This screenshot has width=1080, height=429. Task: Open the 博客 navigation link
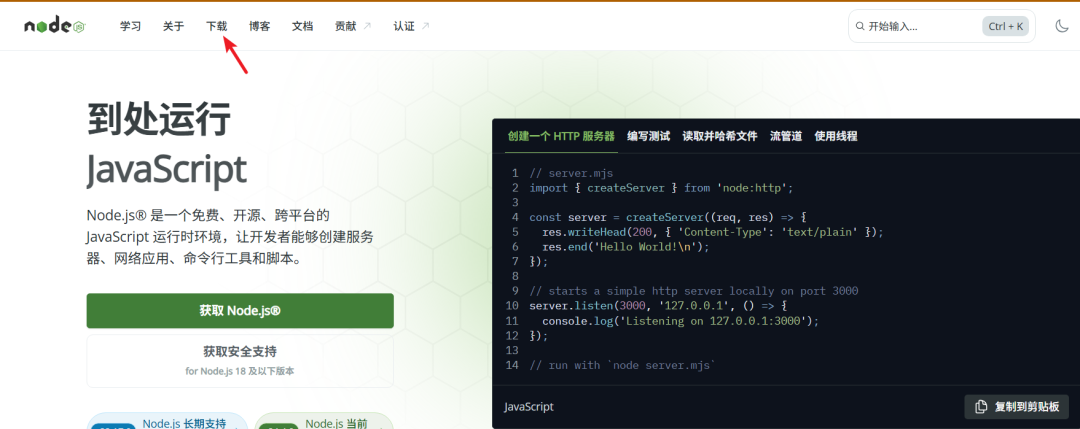260,26
